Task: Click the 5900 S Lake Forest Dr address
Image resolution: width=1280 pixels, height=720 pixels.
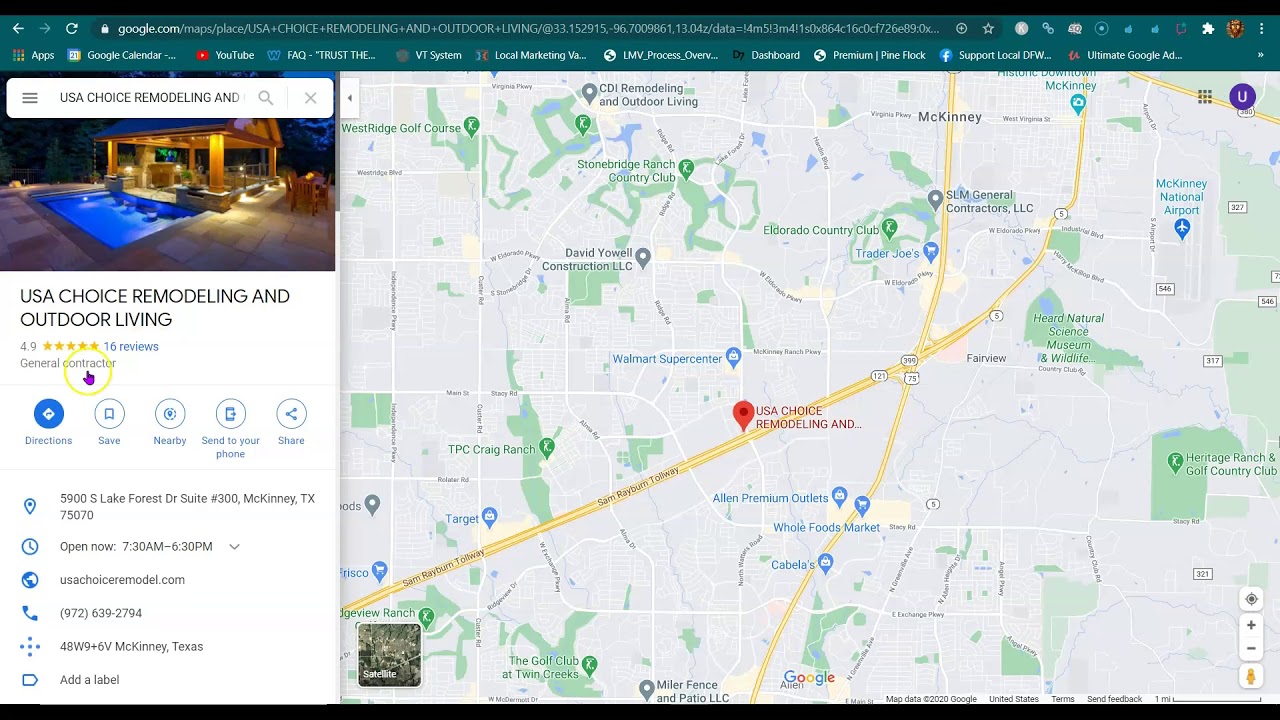Action: click(187, 507)
